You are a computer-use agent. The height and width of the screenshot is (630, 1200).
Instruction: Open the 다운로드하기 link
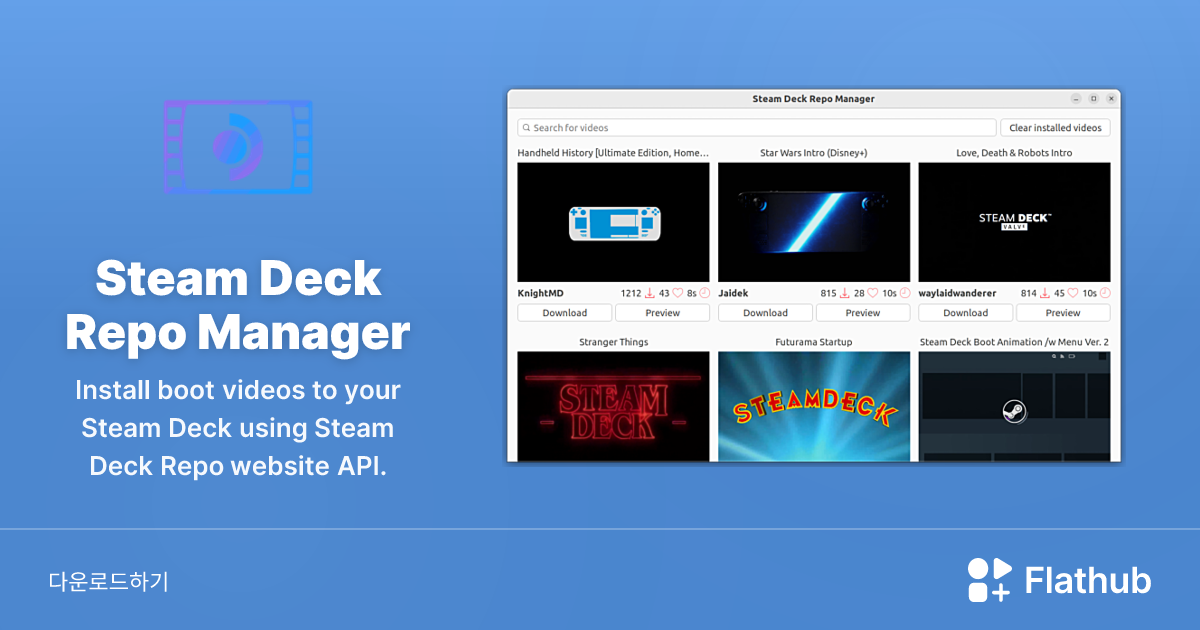pyautogui.click(x=110, y=580)
